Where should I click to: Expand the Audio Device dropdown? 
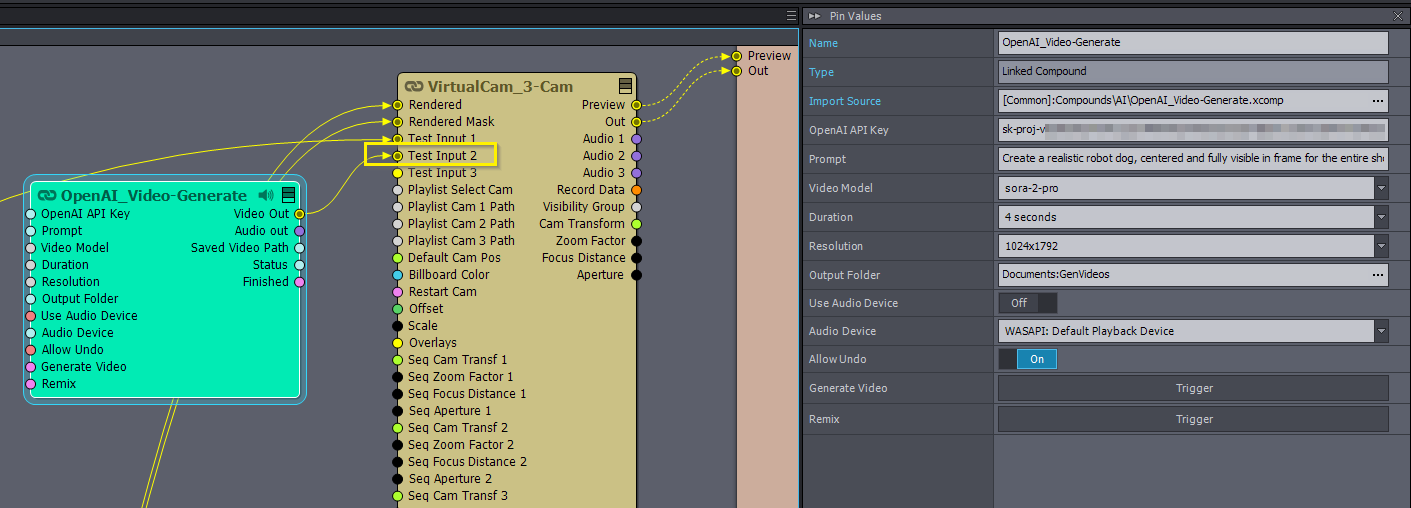pos(1381,331)
